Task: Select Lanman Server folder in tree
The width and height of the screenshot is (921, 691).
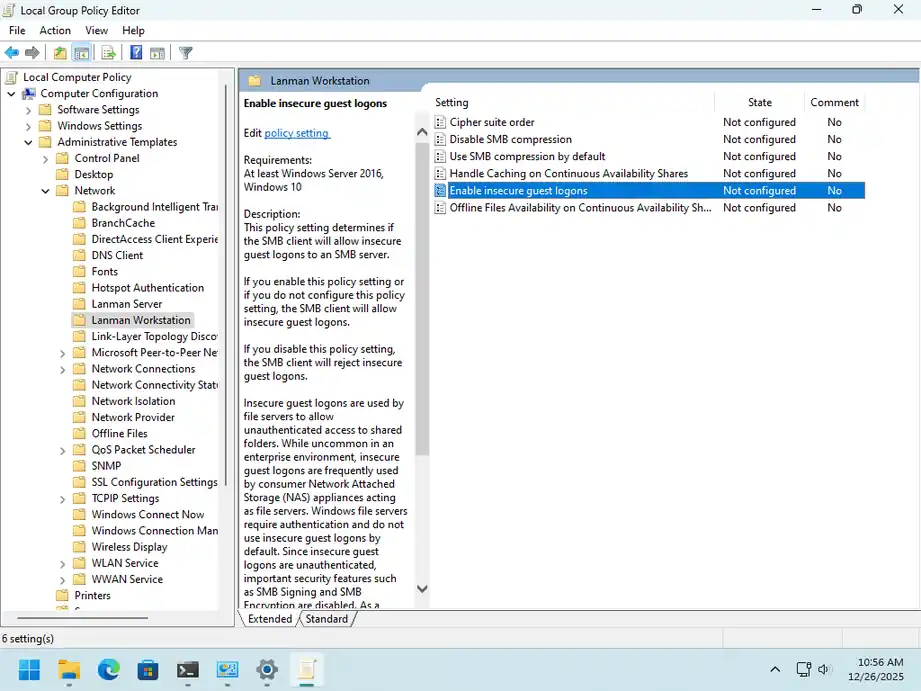Action: (126, 304)
